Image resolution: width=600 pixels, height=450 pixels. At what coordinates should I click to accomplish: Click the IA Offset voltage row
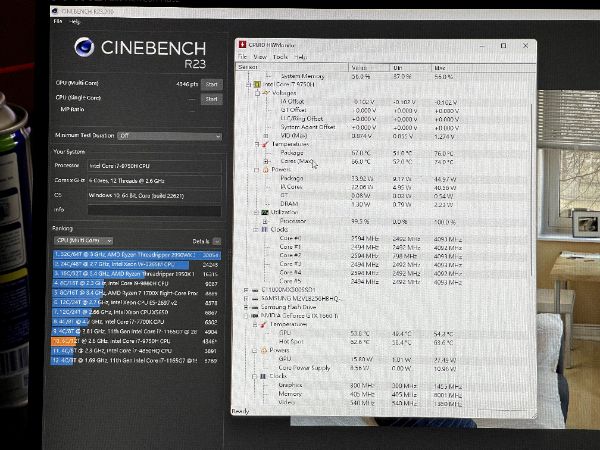coord(385,102)
